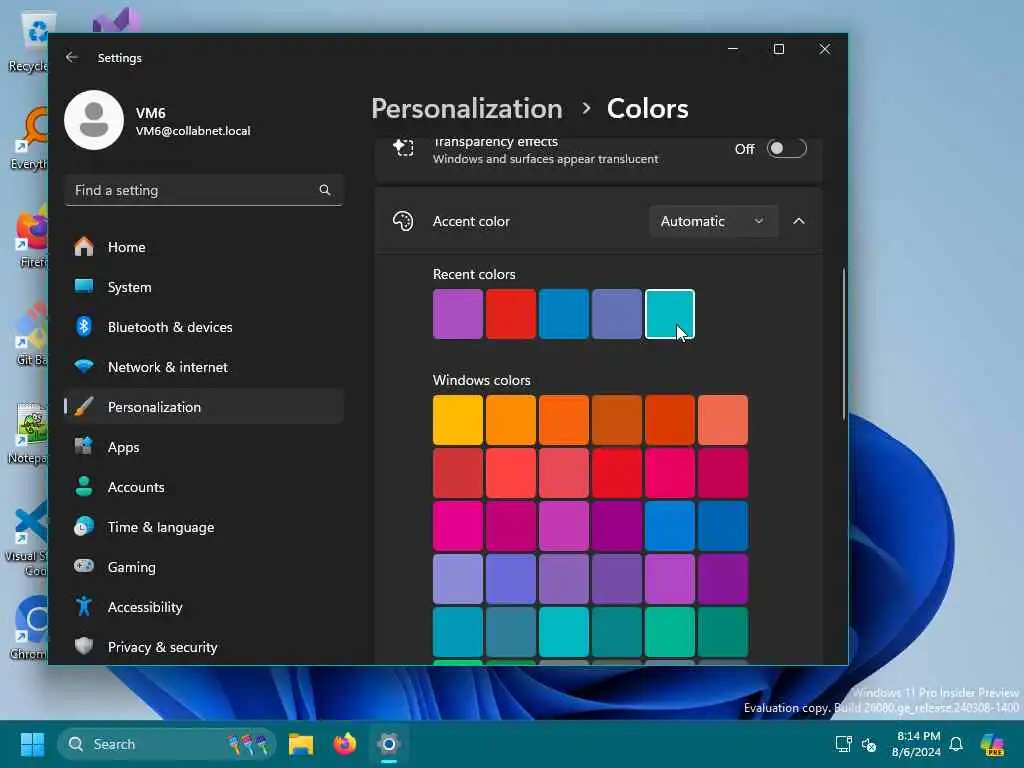The height and width of the screenshot is (768, 1024).
Task: Click the Settings window title text
Action: click(x=120, y=57)
